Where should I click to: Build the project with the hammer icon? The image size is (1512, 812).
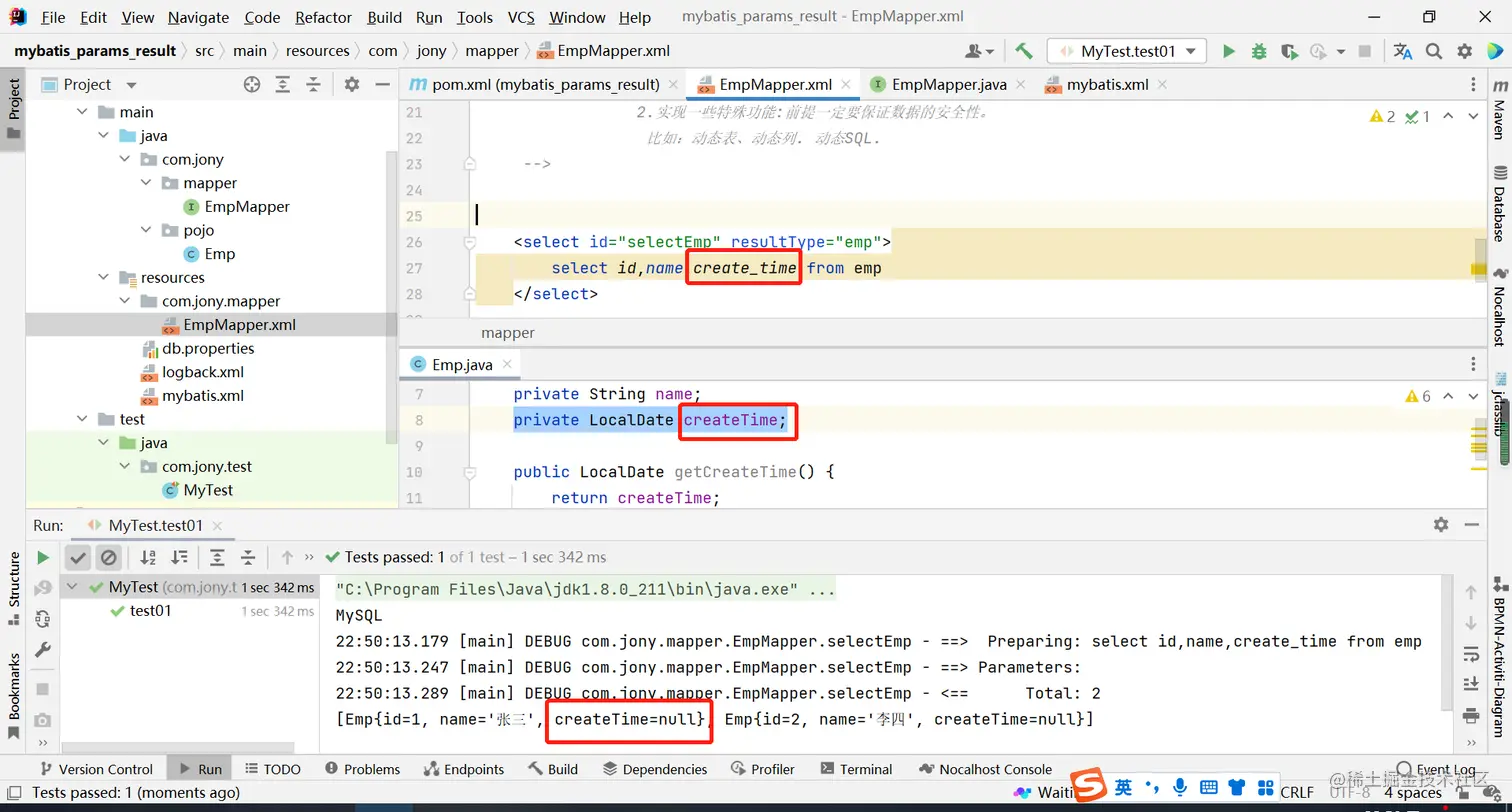point(1023,51)
